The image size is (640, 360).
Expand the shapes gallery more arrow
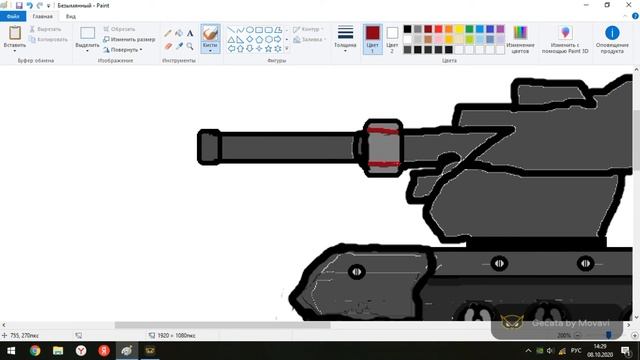pyautogui.click(x=287, y=49)
